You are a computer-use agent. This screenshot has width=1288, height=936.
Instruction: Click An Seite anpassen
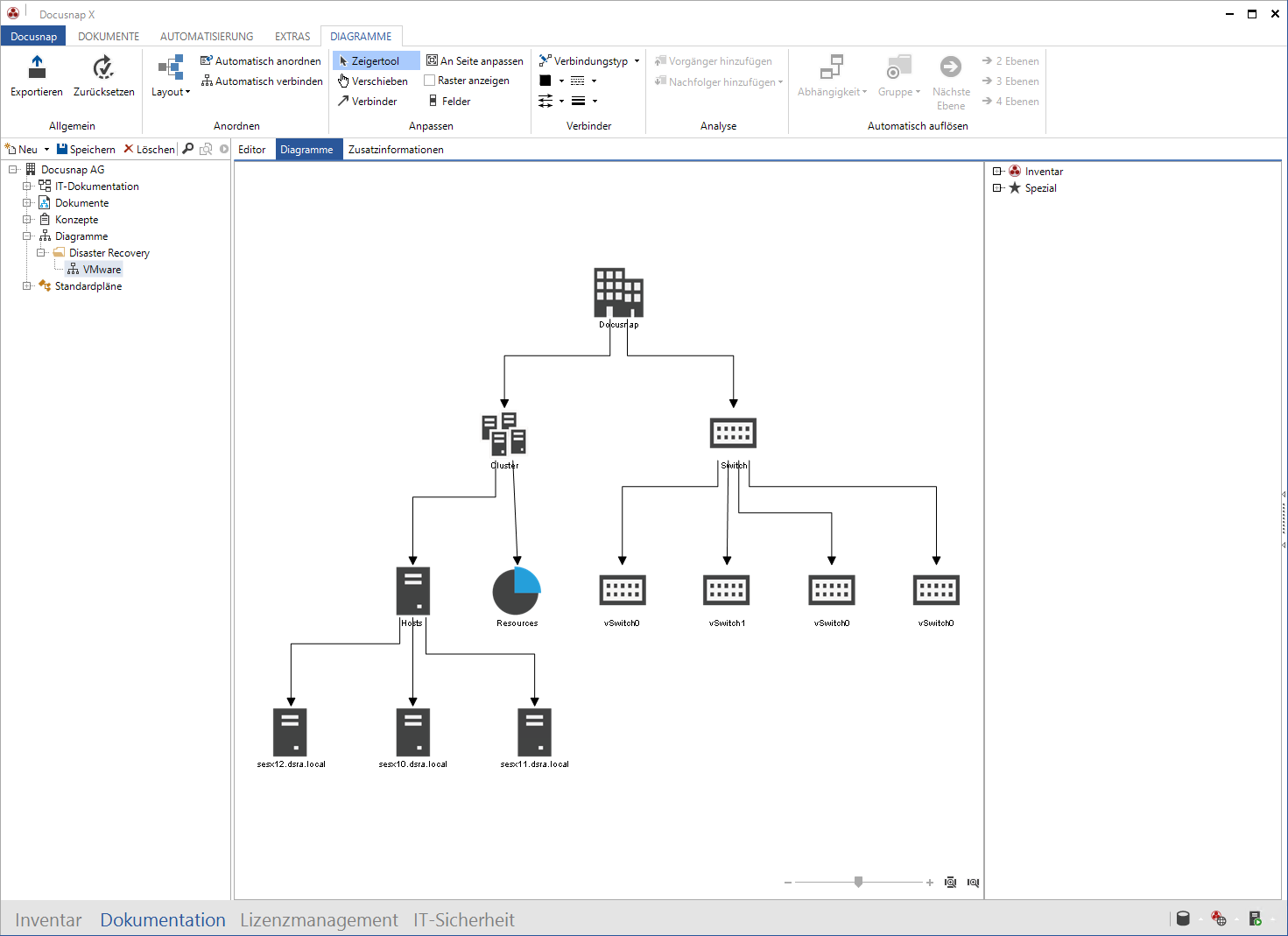tap(475, 61)
